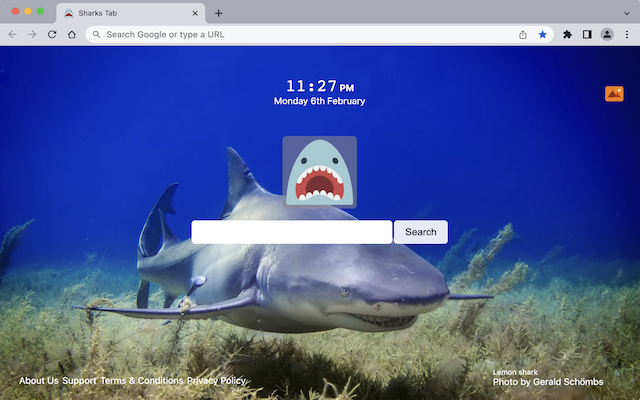
Task: Open Chrome's three-dot menu
Action: [x=627, y=35]
